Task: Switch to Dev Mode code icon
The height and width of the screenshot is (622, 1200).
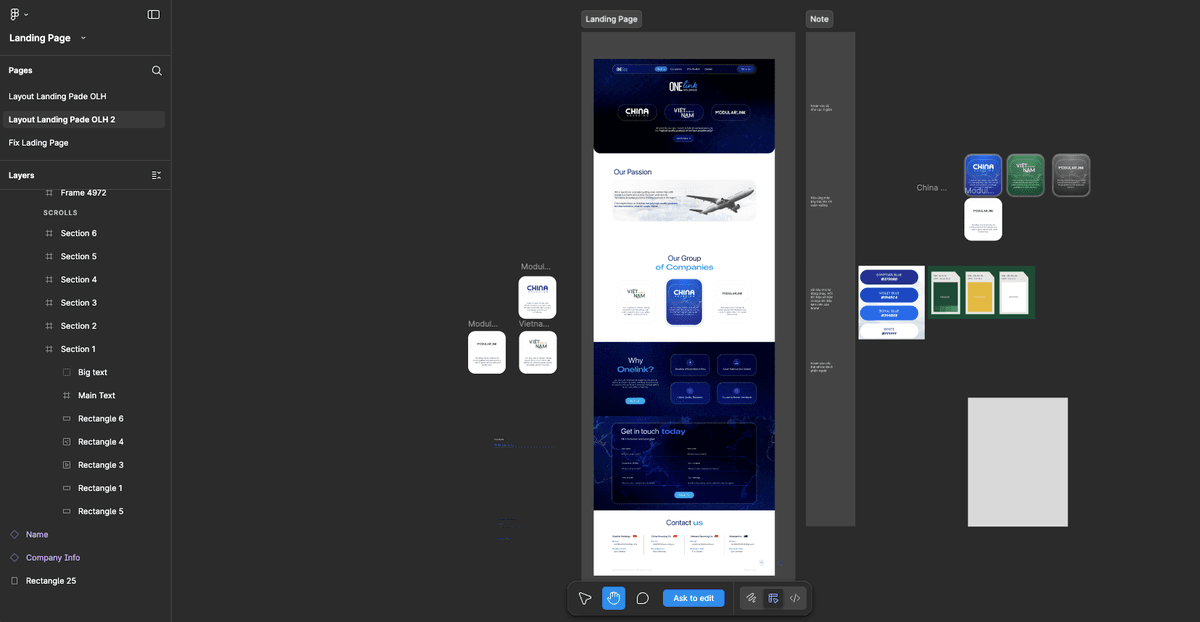Action: click(795, 598)
